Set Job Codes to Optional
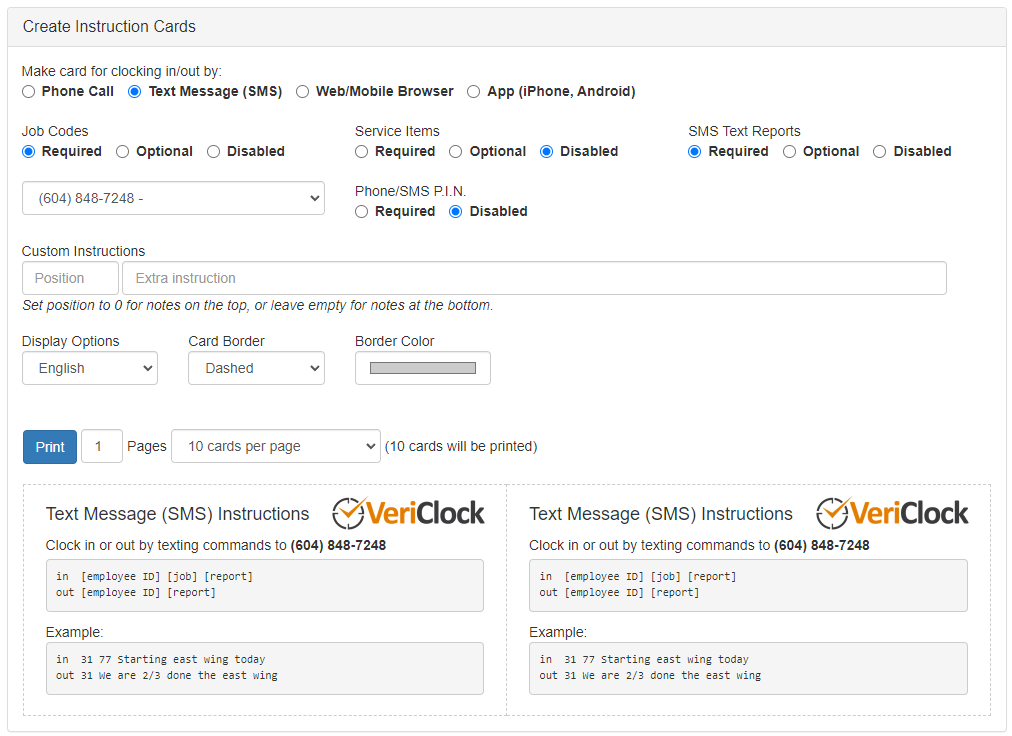This screenshot has width=1012, height=736. pos(122,151)
